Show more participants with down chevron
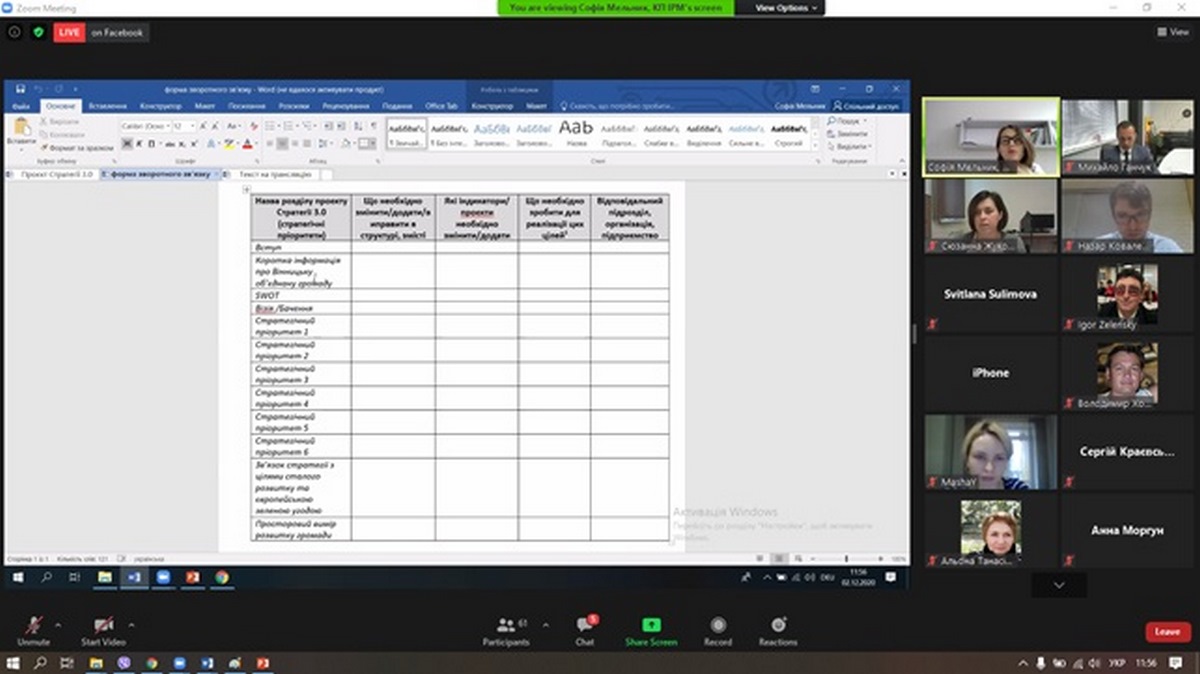The width and height of the screenshot is (1200, 674). (1059, 585)
